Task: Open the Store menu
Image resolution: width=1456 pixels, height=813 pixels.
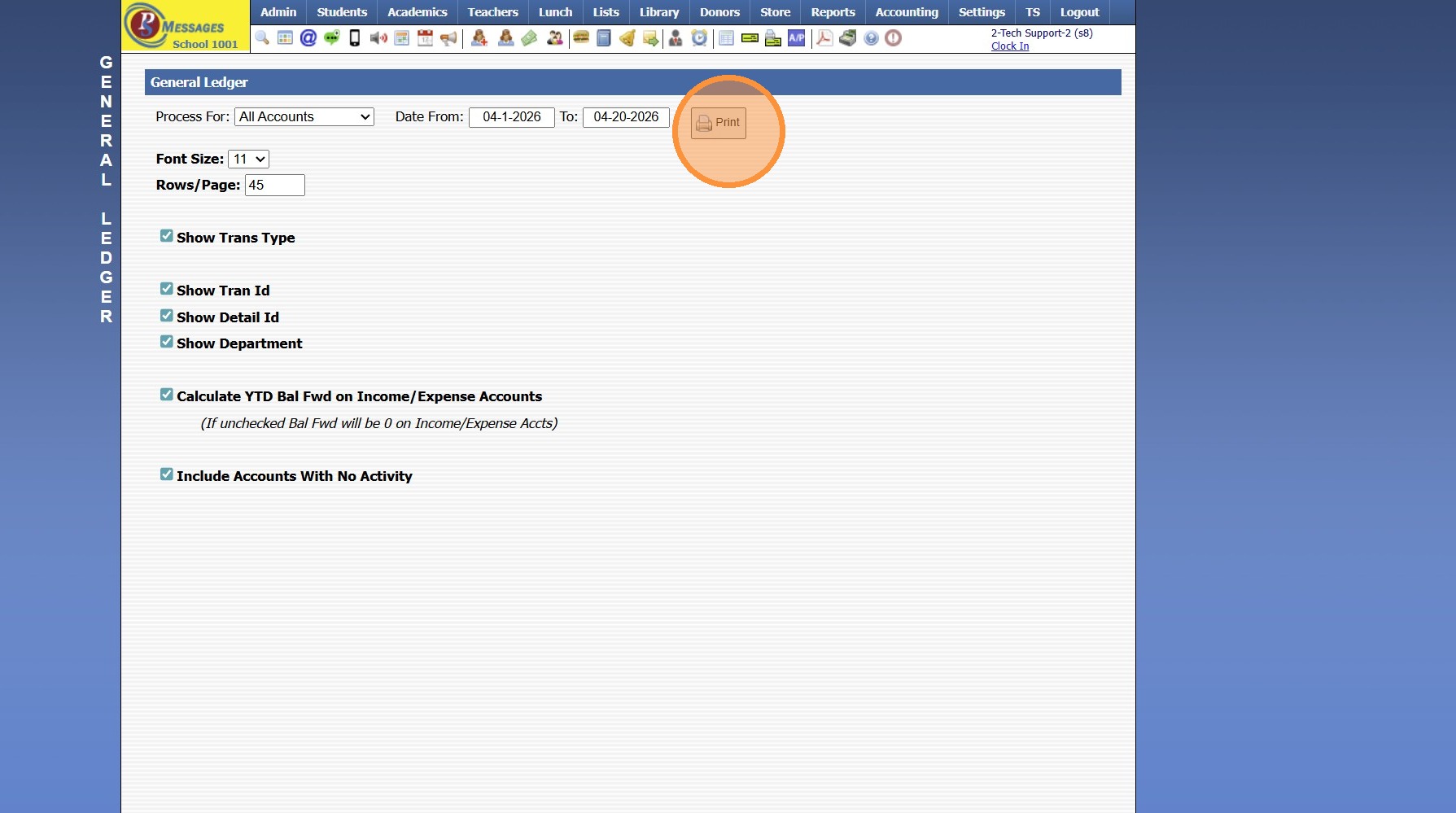Action: coord(776,12)
